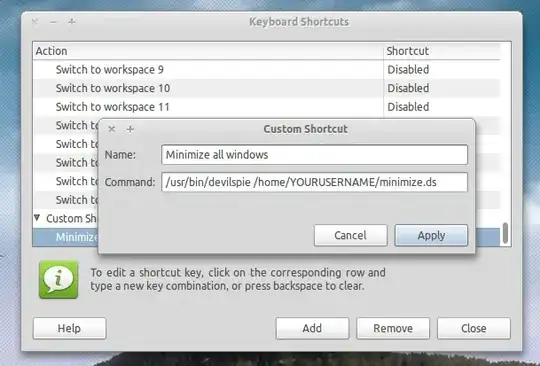Close the Custom Shortcut dialog with X icon

pos(112,129)
